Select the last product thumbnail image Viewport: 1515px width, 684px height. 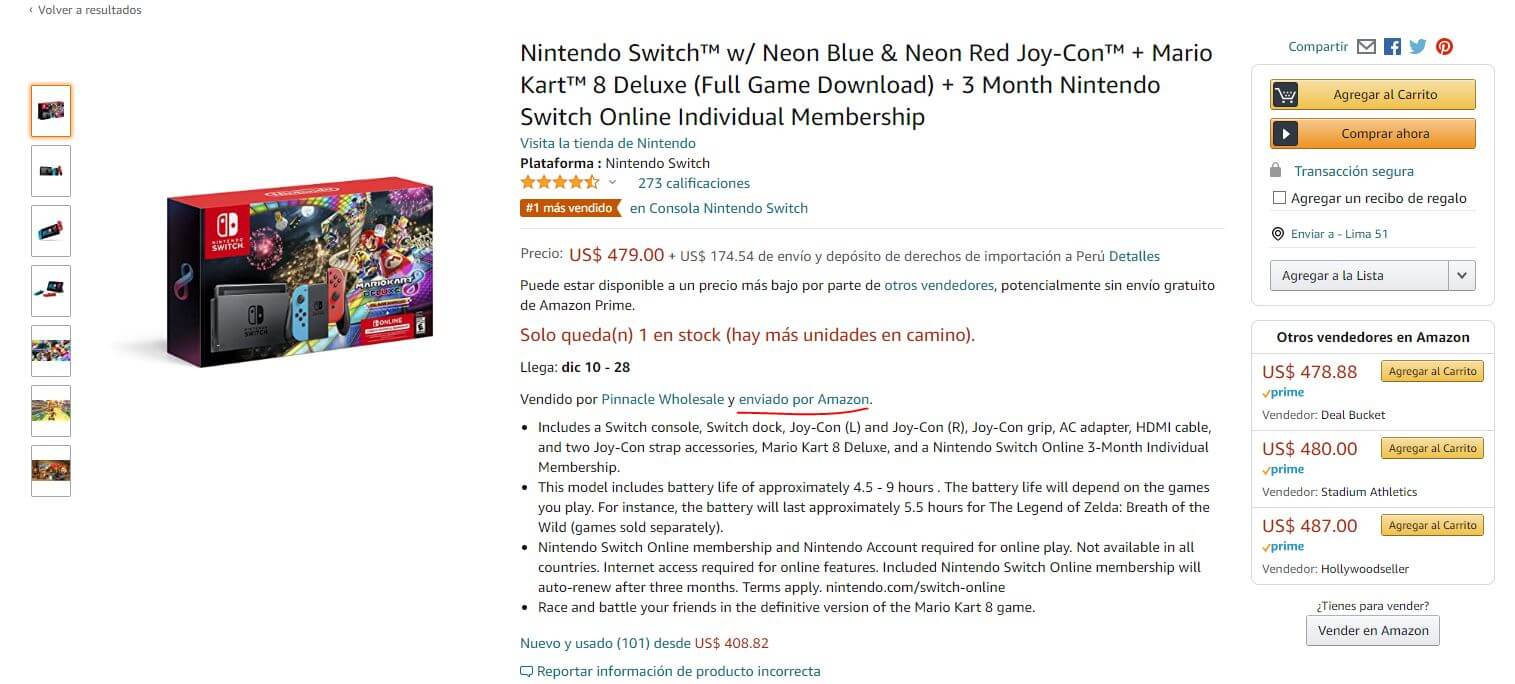pos(51,471)
